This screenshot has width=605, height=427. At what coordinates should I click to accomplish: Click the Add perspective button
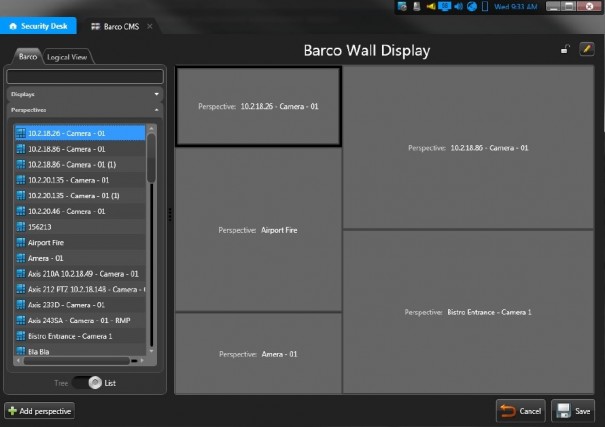pos(39,410)
